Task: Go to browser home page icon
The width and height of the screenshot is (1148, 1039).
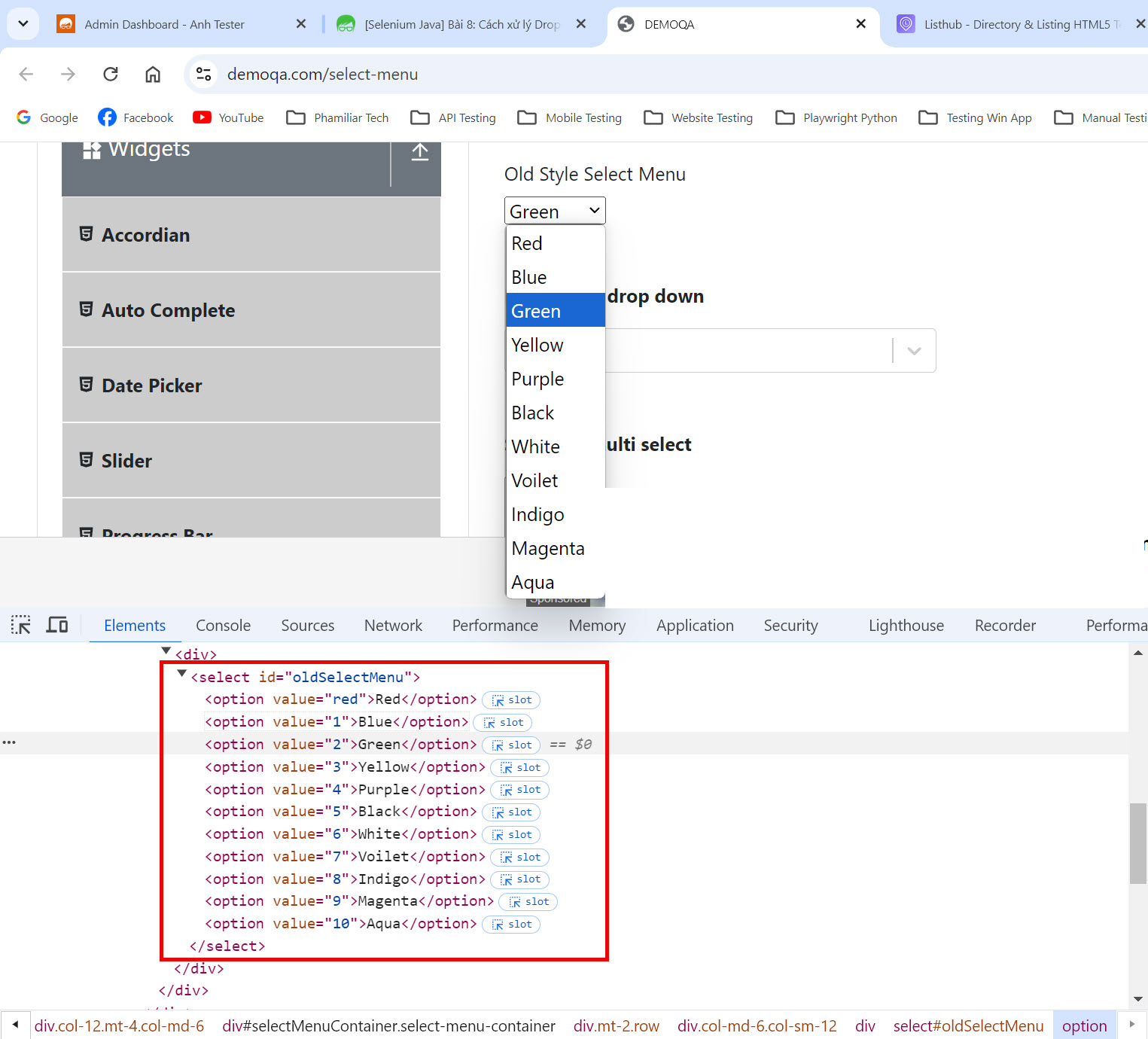Action: pyautogui.click(x=153, y=74)
